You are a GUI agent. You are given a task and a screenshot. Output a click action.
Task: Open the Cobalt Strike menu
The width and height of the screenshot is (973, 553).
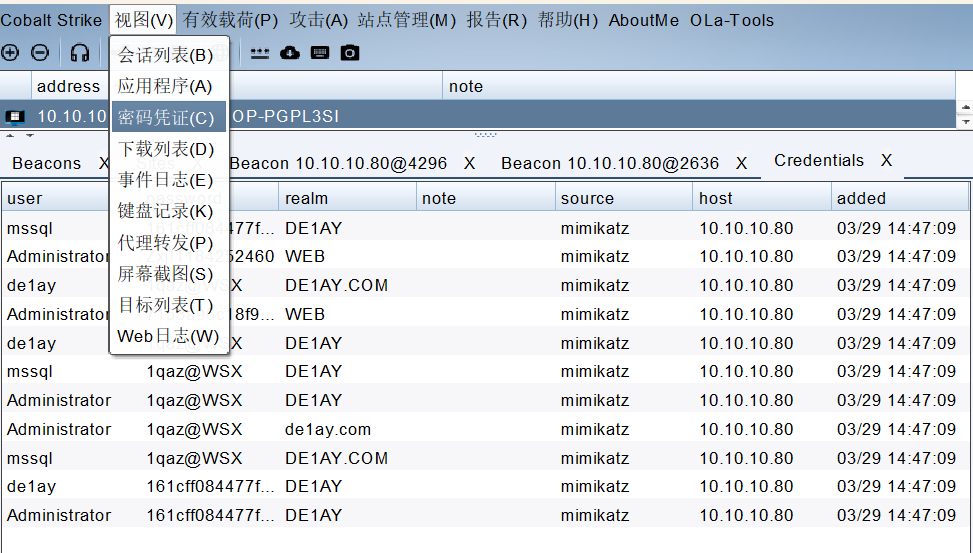51,20
